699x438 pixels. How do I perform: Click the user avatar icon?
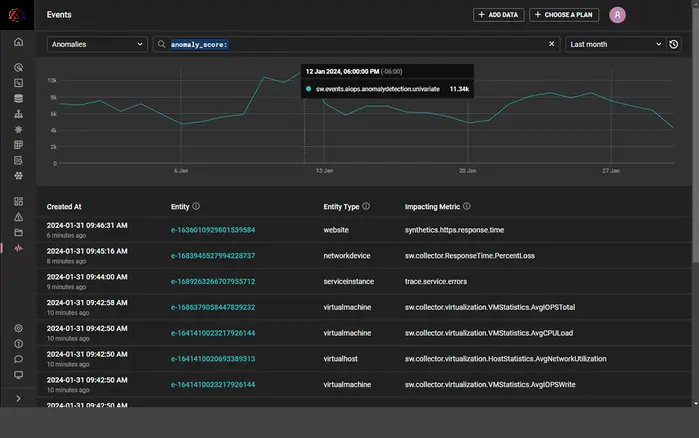[x=617, y=15]
